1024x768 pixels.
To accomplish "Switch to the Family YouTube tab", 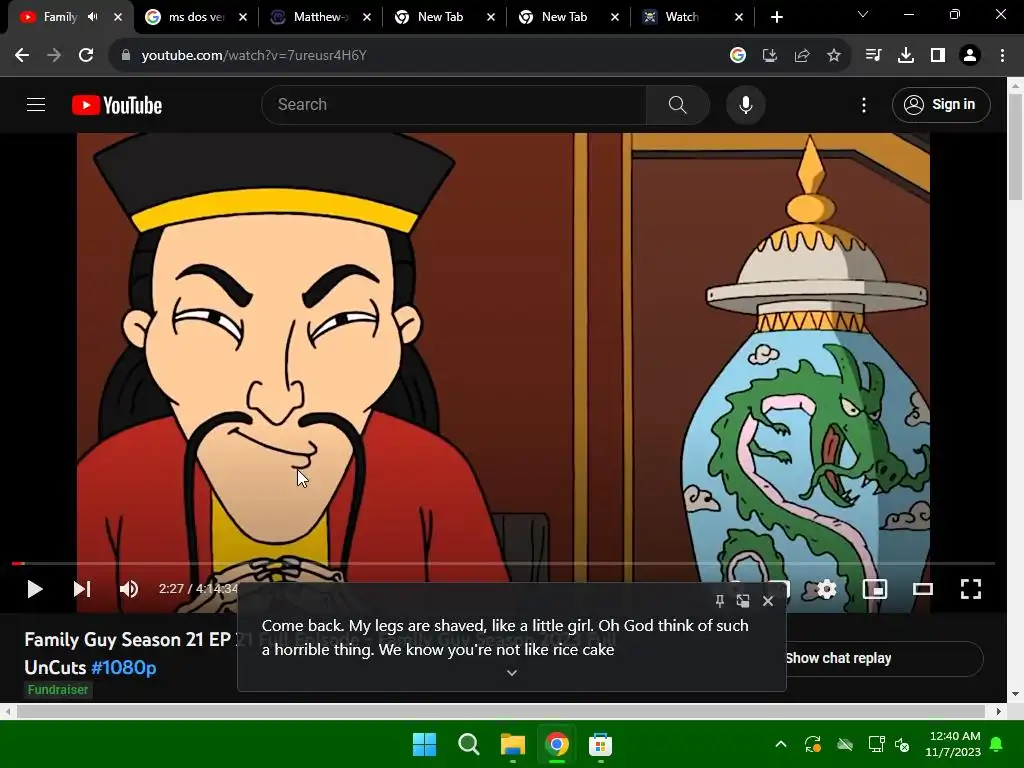I will pyautogui.click(x=59, y=17).
